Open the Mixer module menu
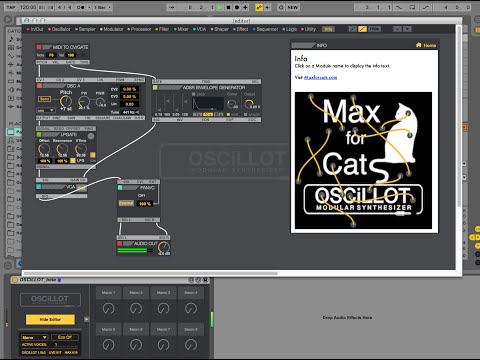This screenshot has height=360, width=480. click(181, 29)
